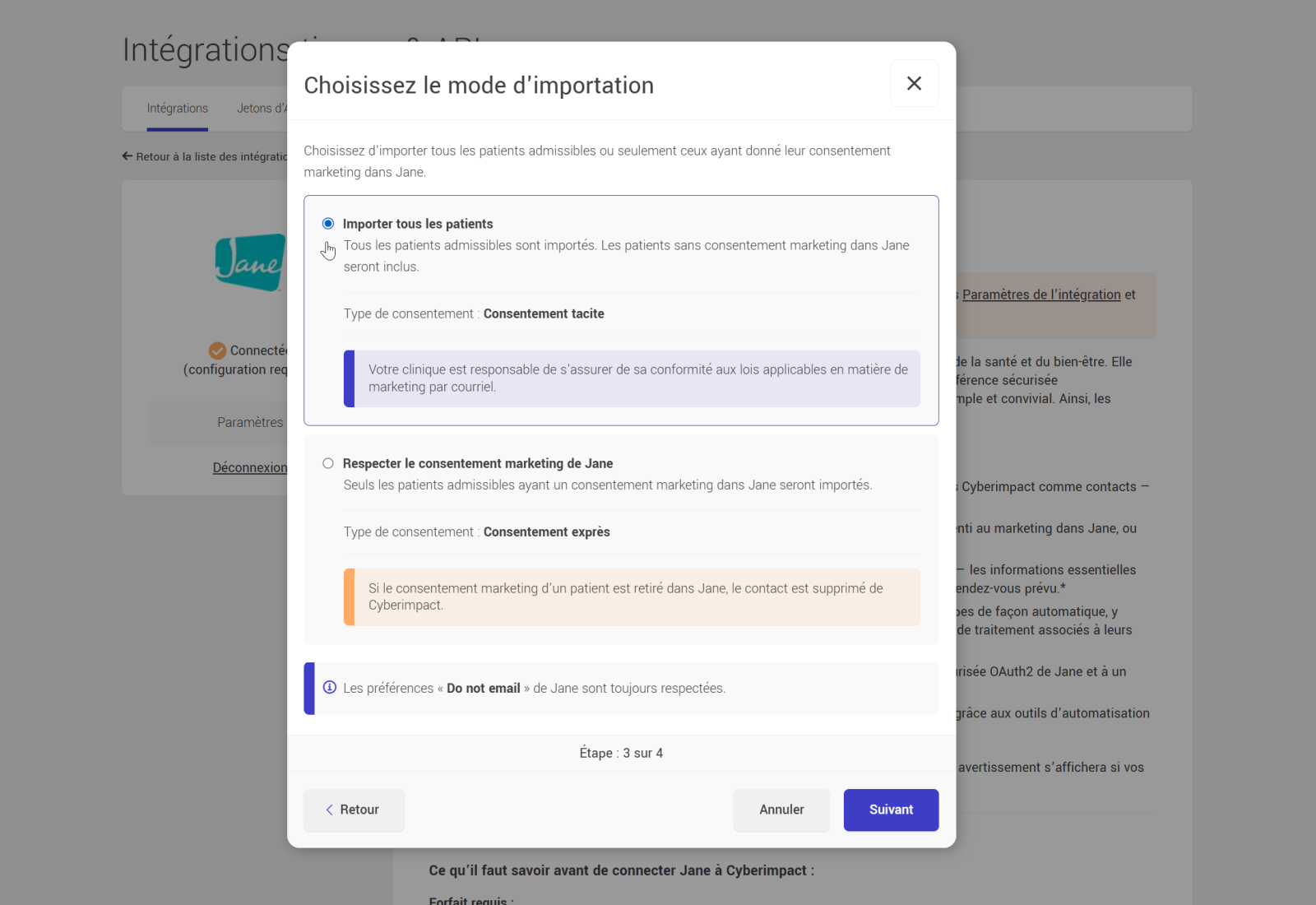Screen dimensions: 1316x905
Task: Click the Jane logo in the background page
Action: pos(250,262)
